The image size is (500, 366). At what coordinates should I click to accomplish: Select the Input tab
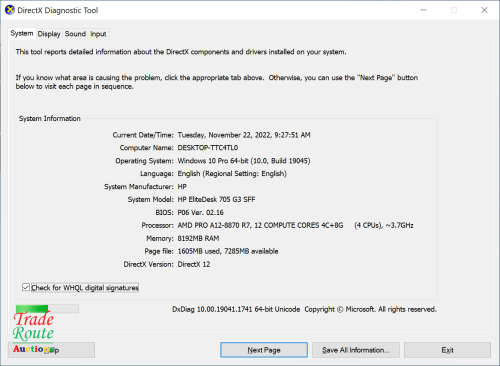pyautogui.click(x=98, y=34)
